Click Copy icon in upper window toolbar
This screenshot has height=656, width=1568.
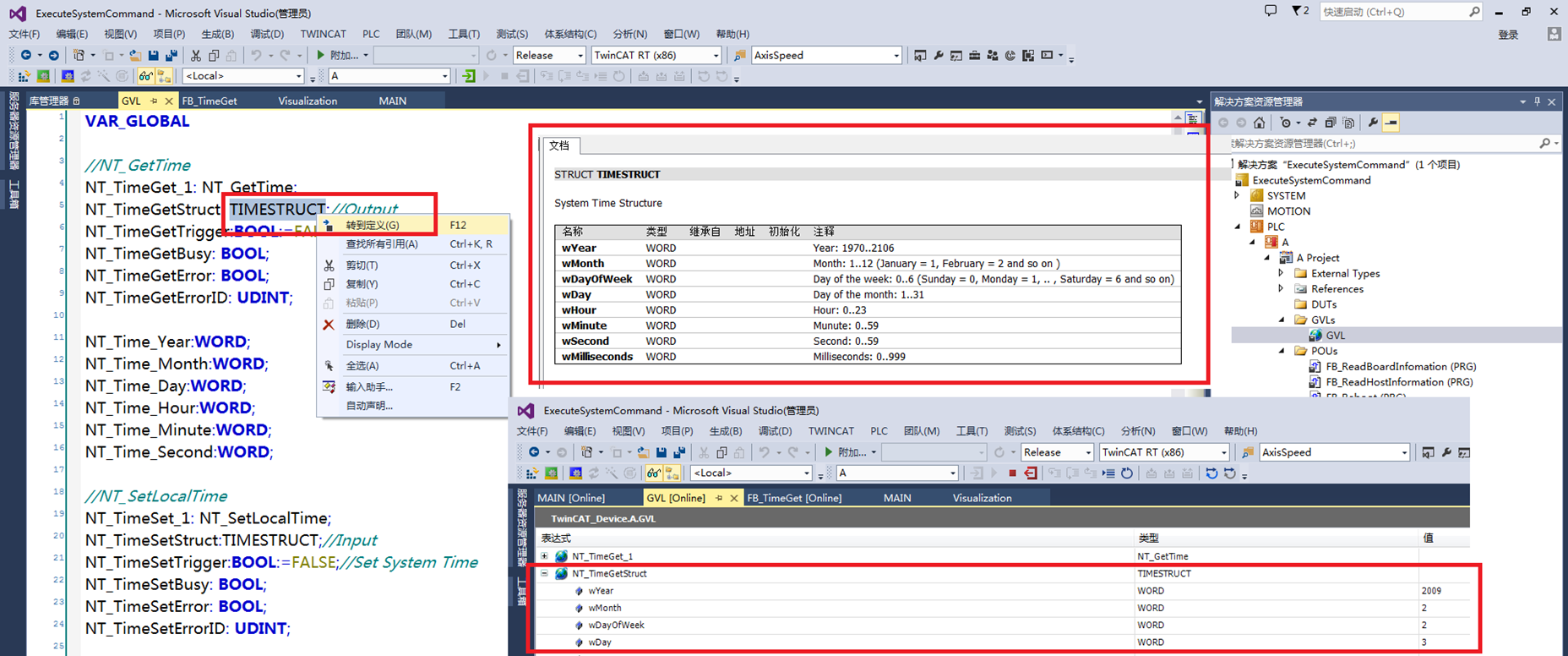tap(214, 55)
